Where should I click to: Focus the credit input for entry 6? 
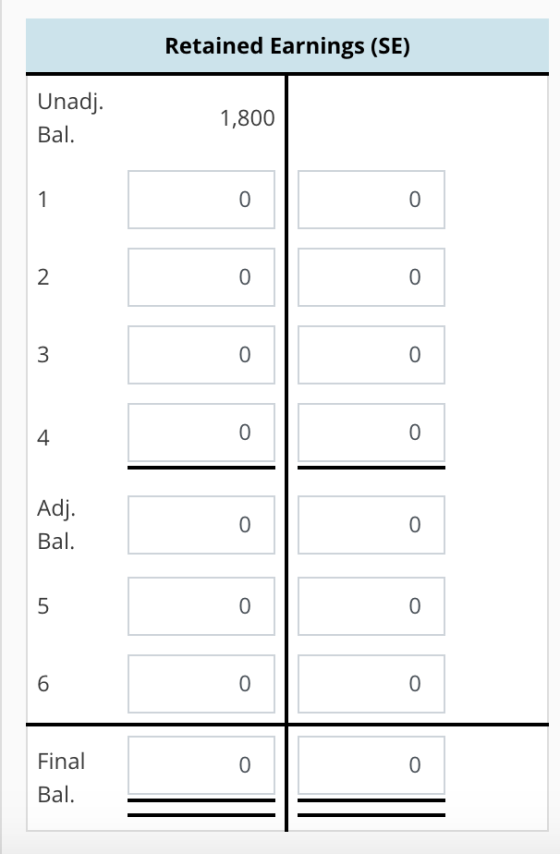coord(372,684)
